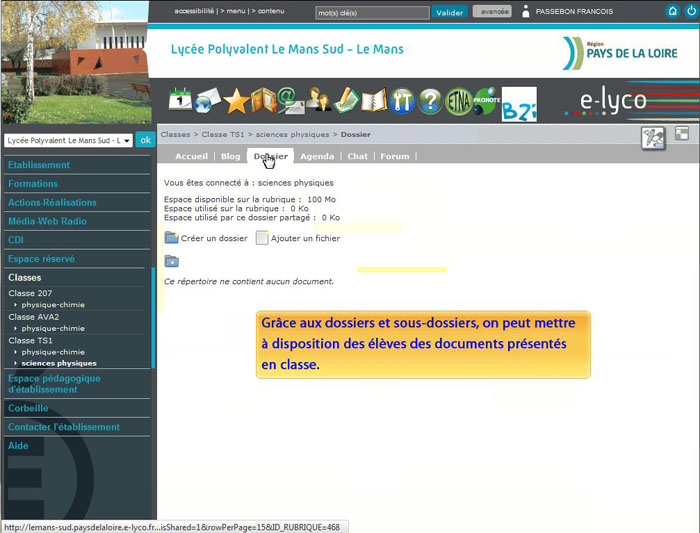700x533 pixels.
Task: Click sciences physiques in the breadcrumb
Action: (x=292, y=134)
